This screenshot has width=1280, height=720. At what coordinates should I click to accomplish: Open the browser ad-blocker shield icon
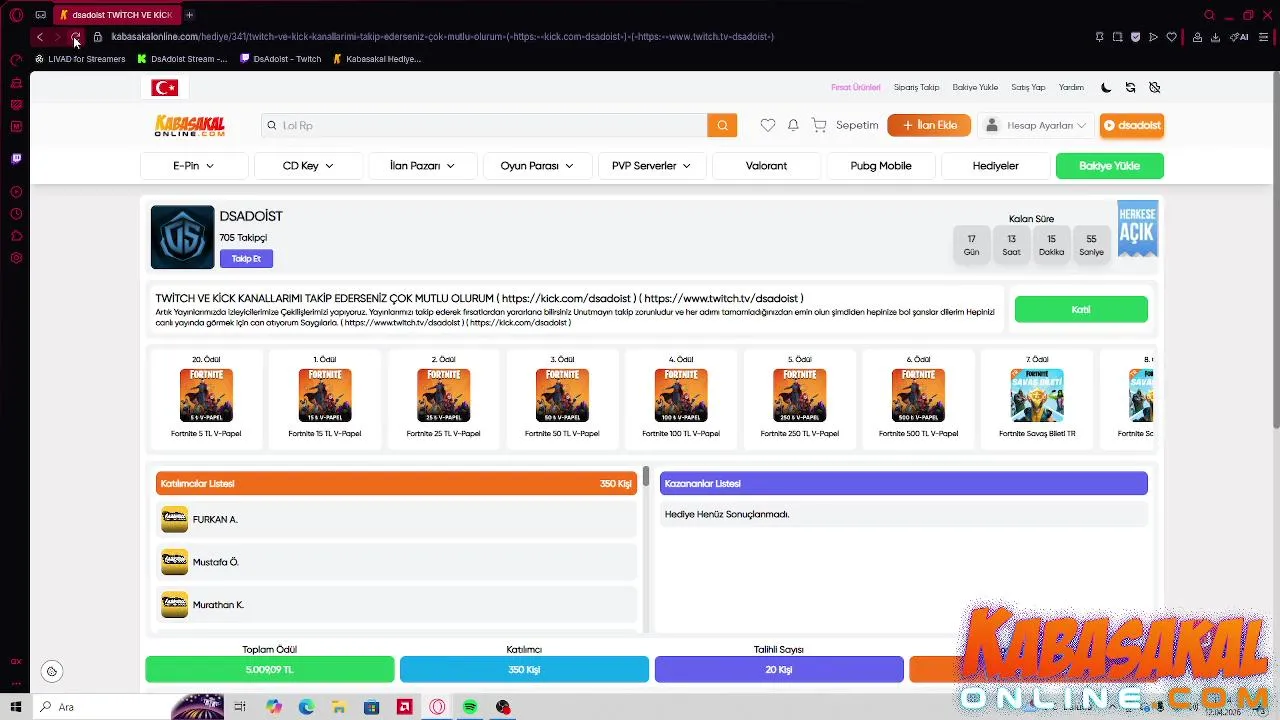click(x=1135, y=37)
